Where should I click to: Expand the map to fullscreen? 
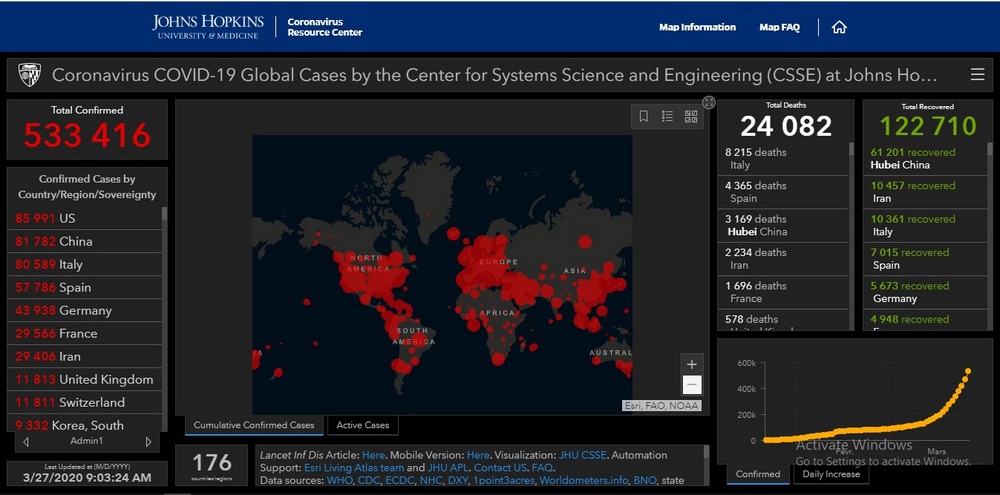[709, 102]
